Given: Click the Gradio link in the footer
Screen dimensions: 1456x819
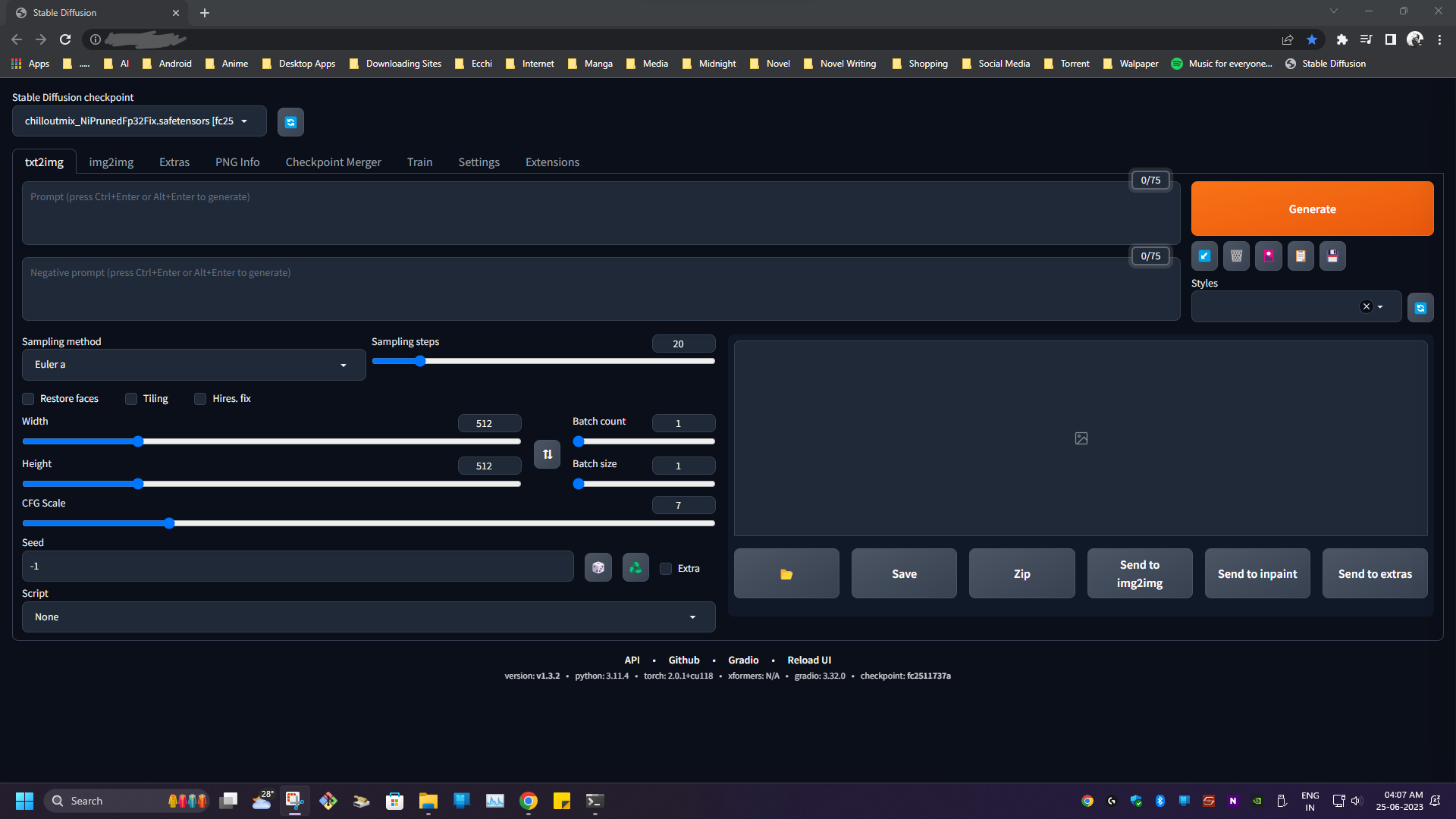Looking at the screenshot, I should click(x=743, y=660).
